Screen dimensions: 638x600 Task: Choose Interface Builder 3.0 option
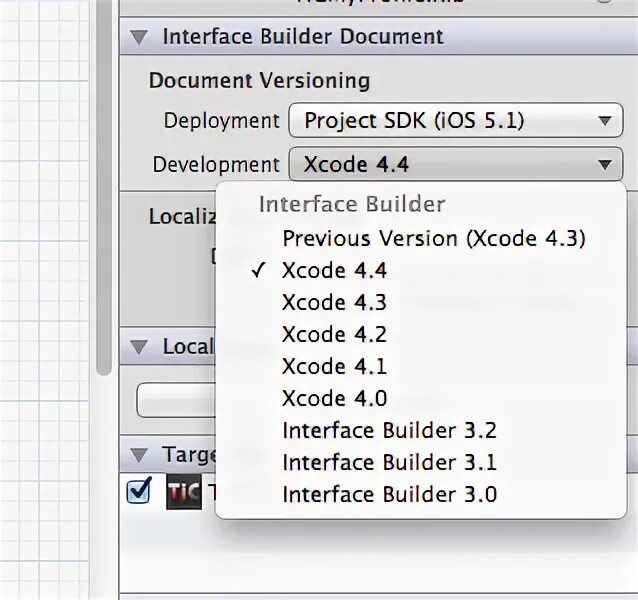(421, 495)
